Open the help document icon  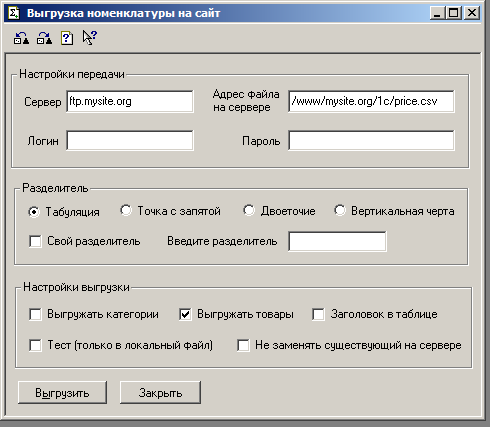tap(67, 38)
